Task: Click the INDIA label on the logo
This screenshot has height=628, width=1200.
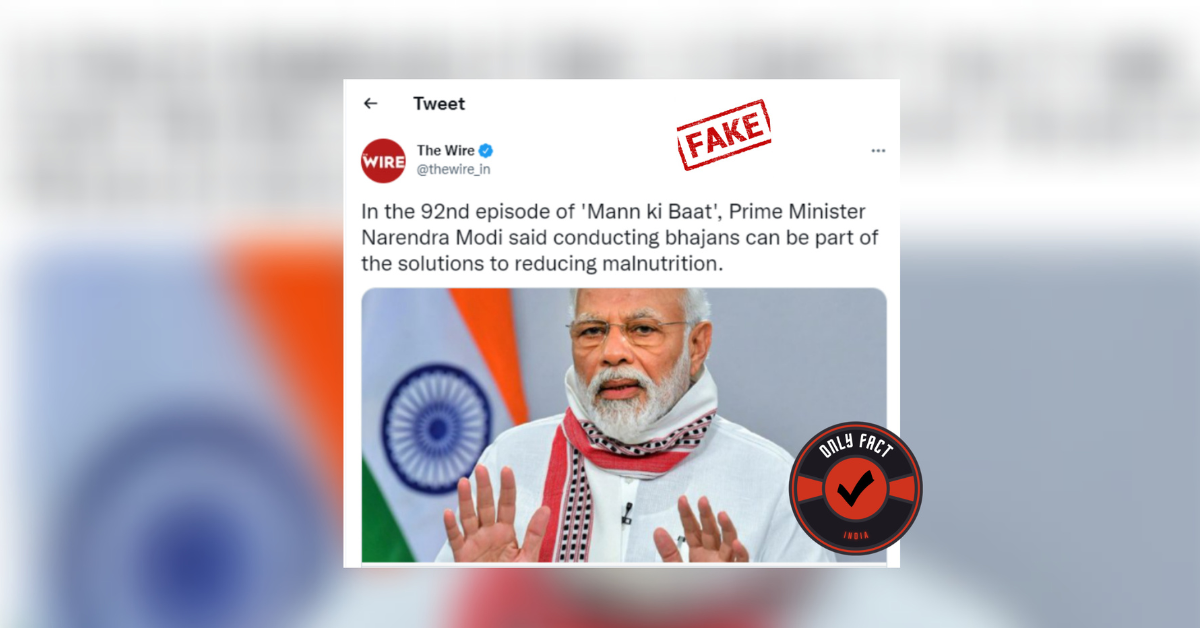Action: click(856, 535)
